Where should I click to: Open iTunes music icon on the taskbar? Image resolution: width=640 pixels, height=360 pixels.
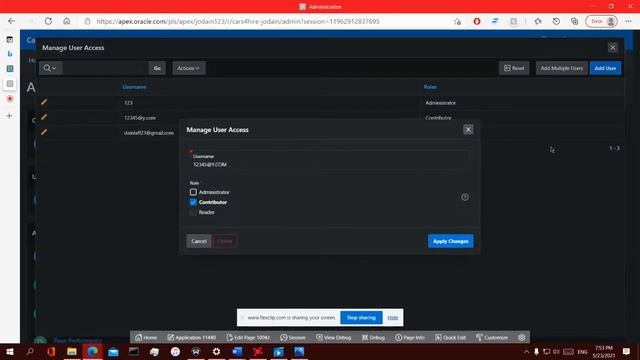(x=175, y=351)
